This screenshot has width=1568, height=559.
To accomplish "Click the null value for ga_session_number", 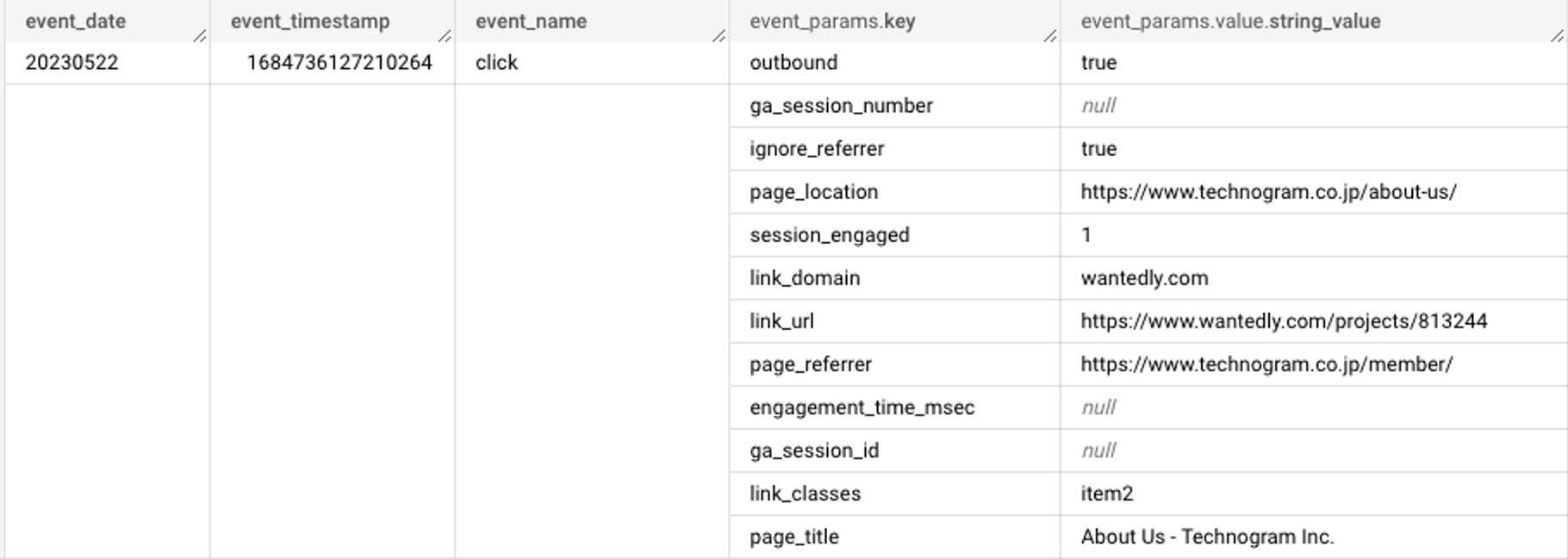I will [1098, 106].
